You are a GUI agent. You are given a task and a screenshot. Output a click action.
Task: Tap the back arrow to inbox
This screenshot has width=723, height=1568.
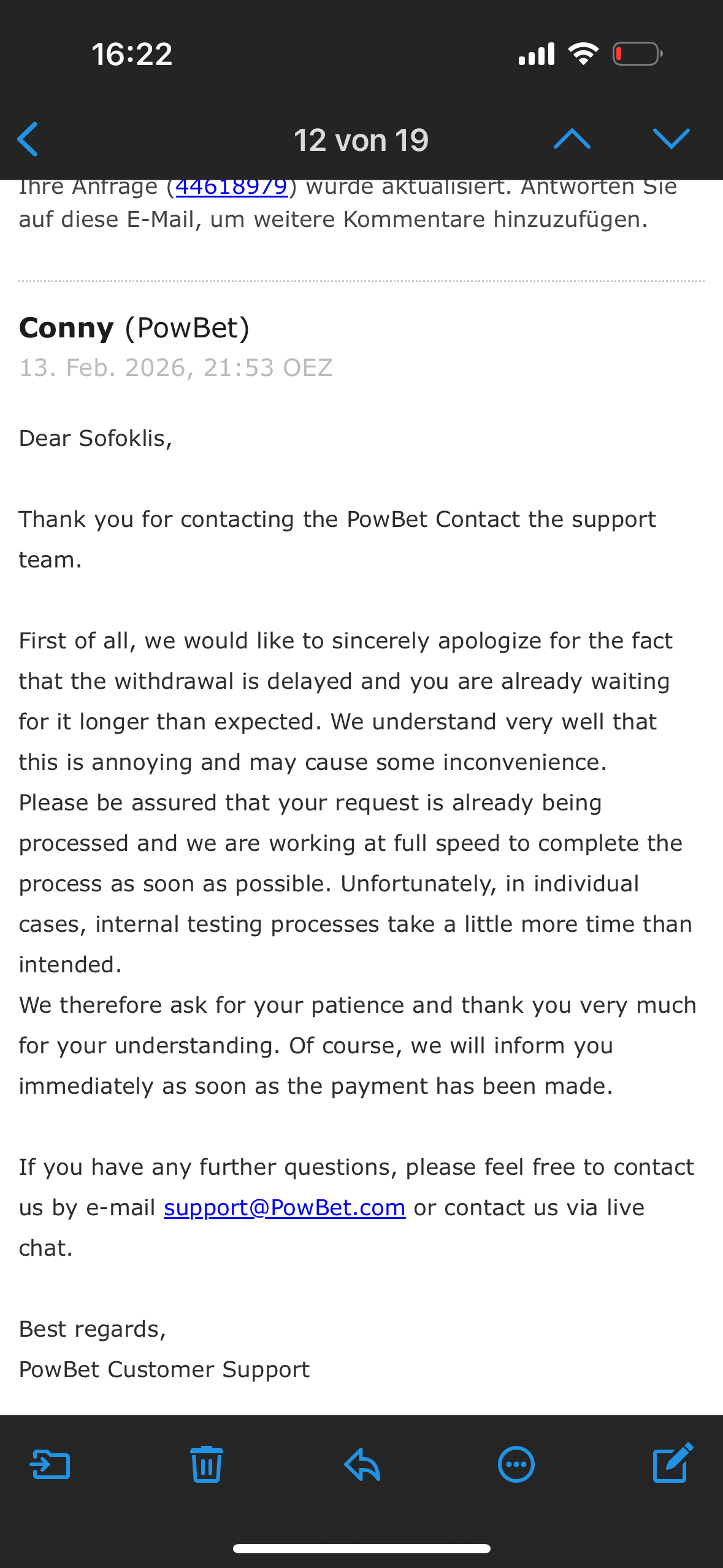[28, 139]
